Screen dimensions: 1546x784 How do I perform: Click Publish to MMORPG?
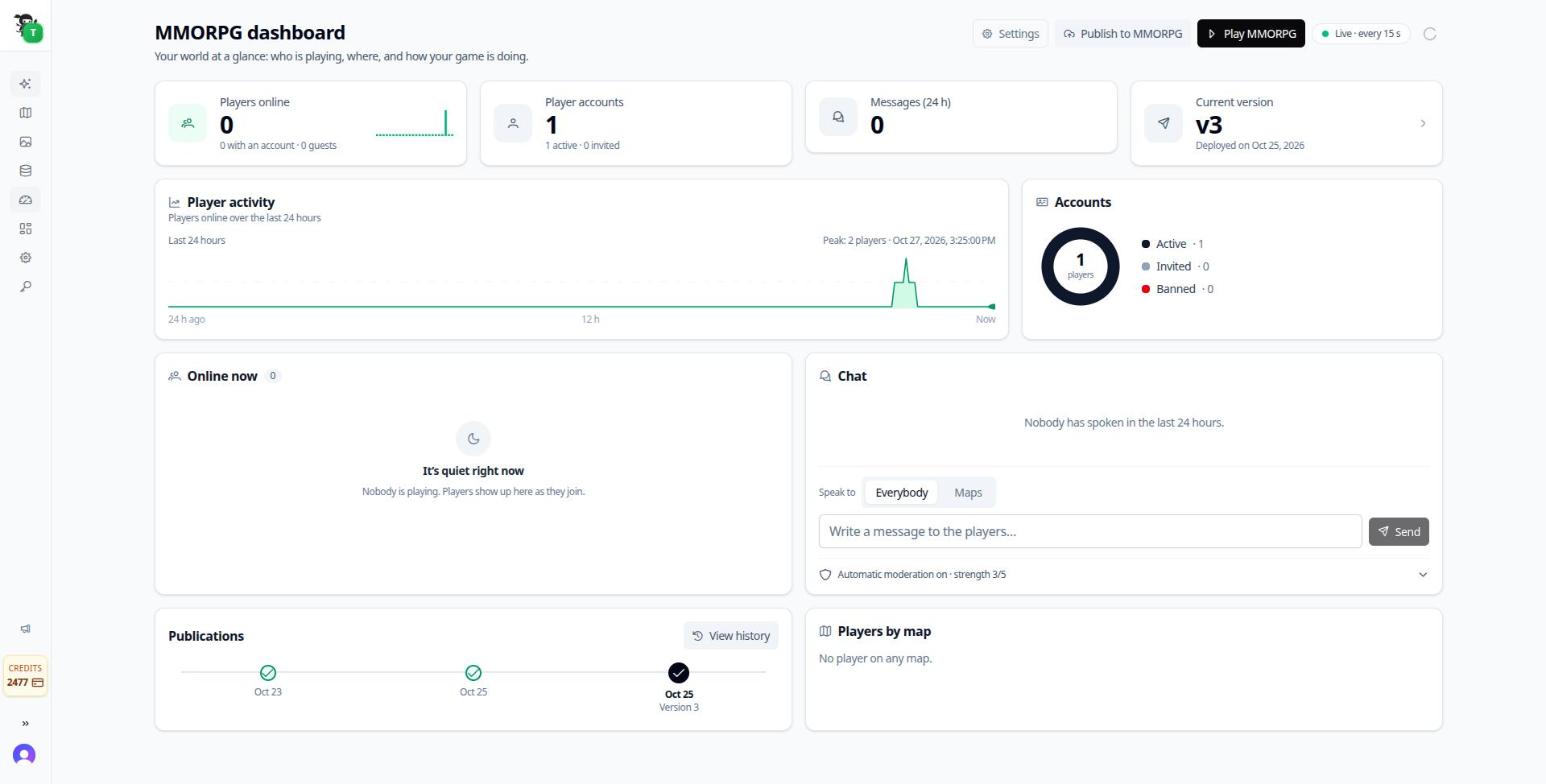(1123, 34)
